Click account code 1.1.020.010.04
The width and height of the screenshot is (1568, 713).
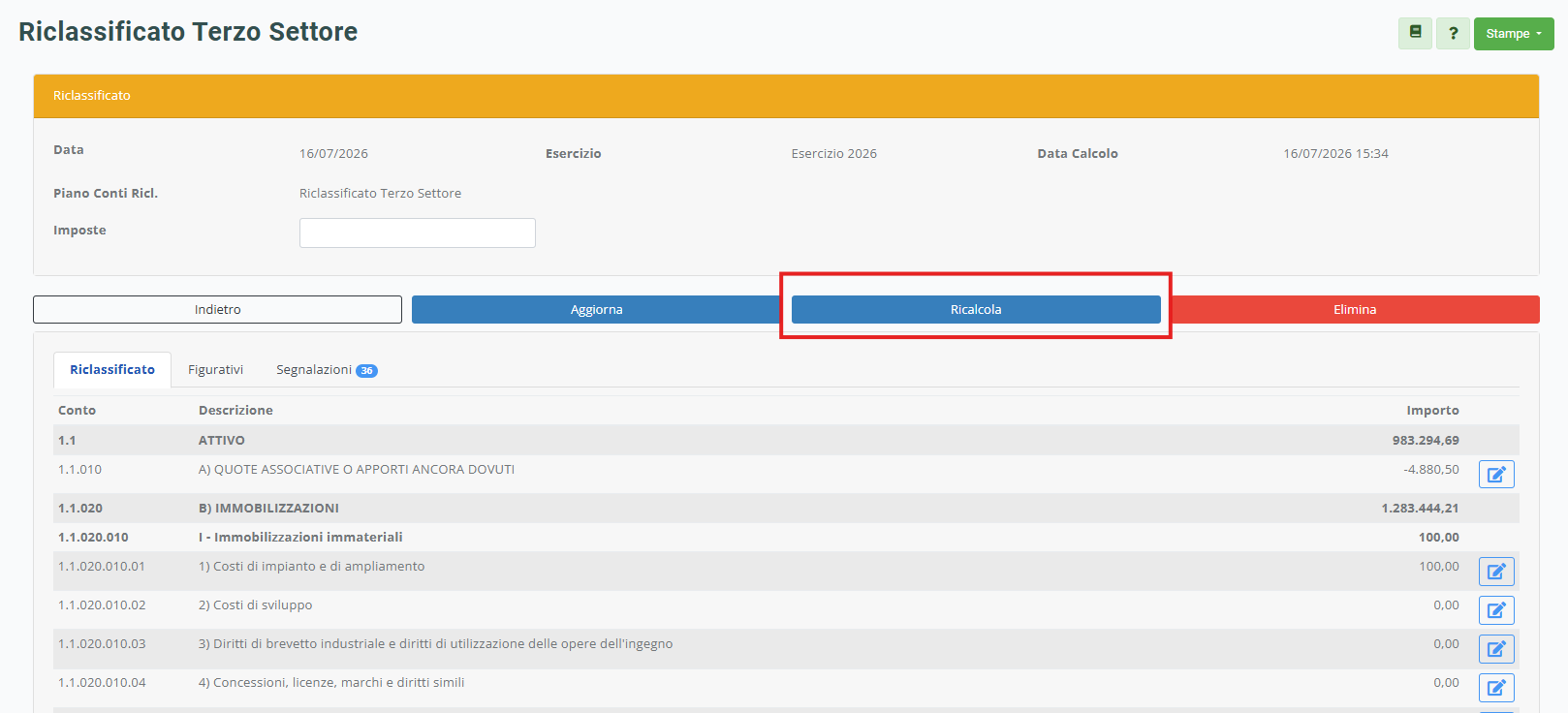point(102,682)
